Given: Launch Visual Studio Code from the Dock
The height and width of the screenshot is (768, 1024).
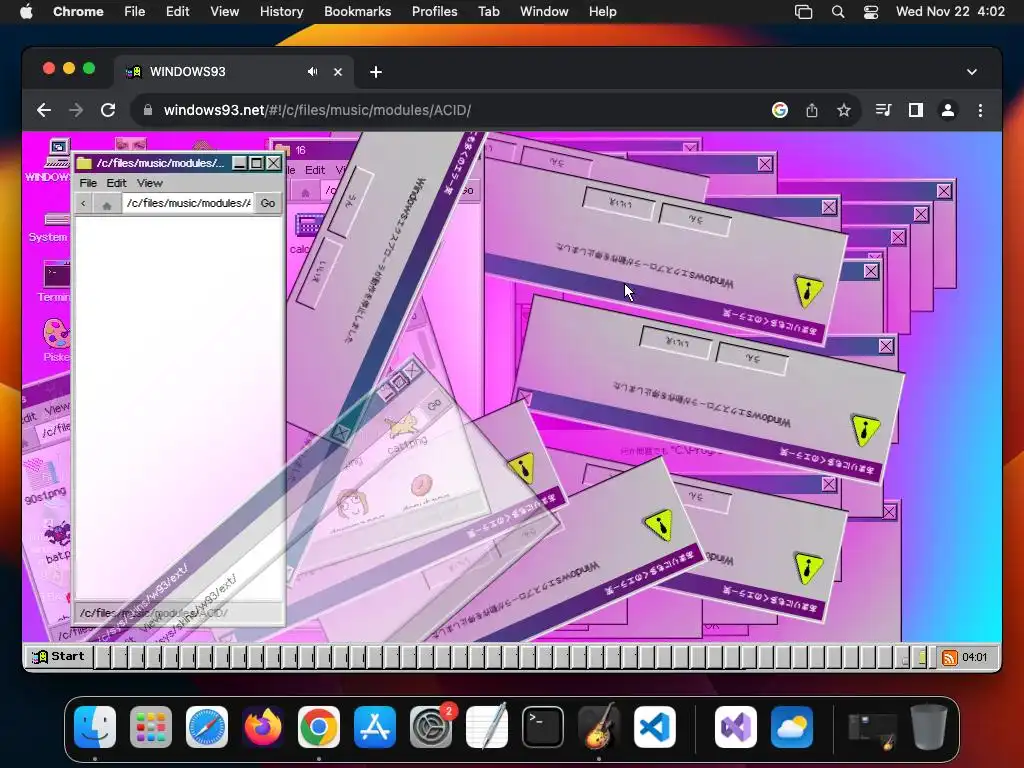Looking at the screenshot, I should point(655,727).
